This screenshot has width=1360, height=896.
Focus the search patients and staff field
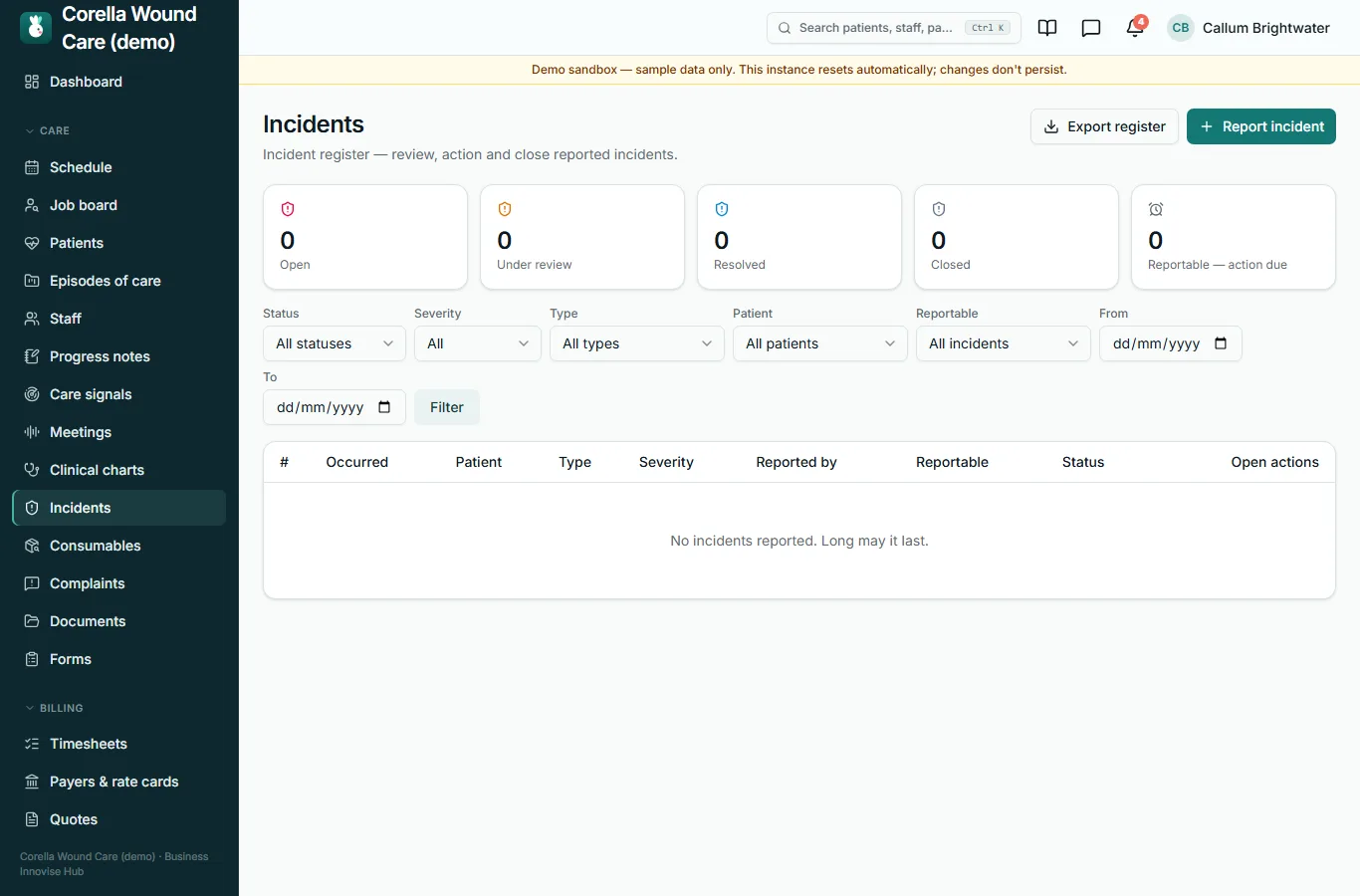[x=894, y=28]
